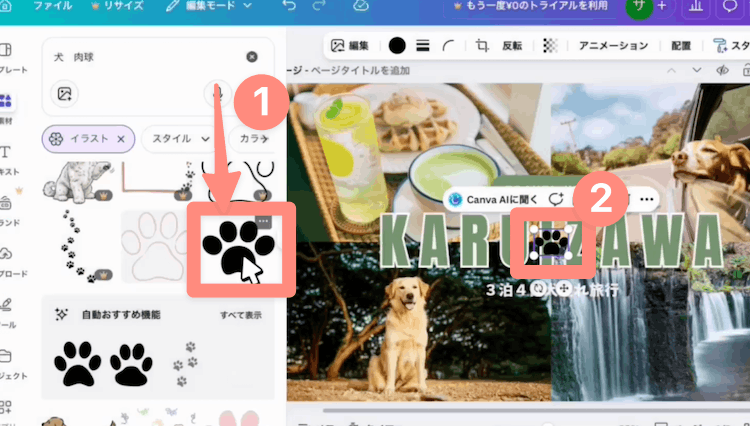Open the analytics chart icon
Viewport: 750px width, 426px height.
(696, 6)
